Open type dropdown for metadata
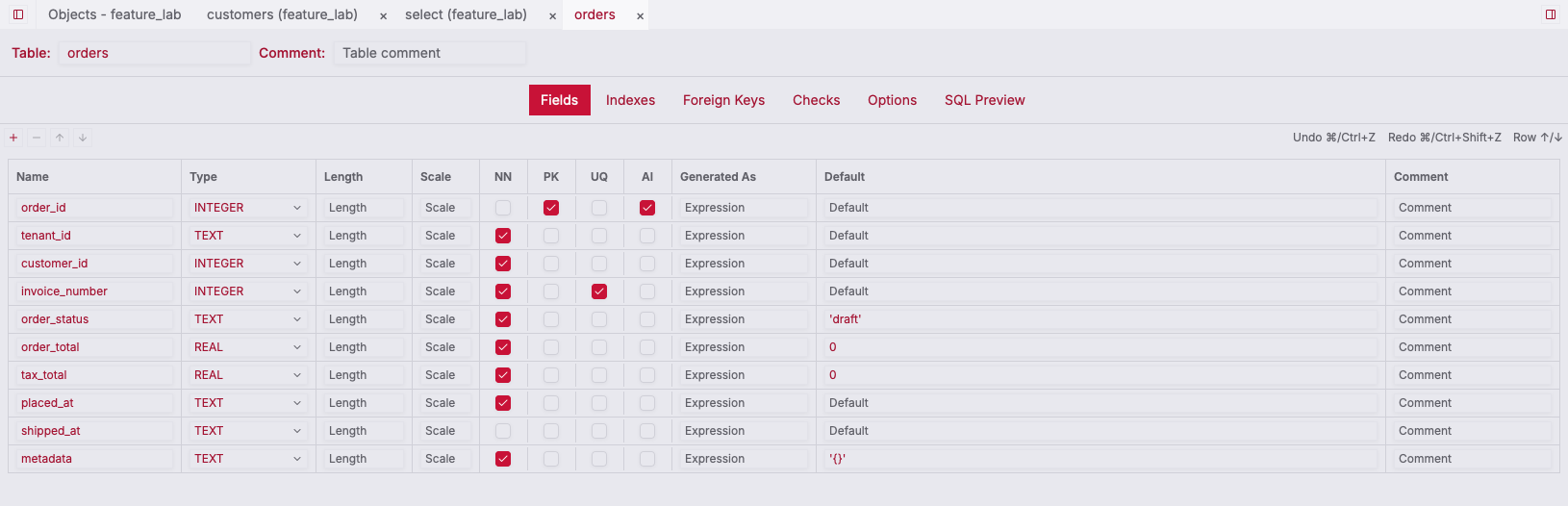The image size is (1568, 506). (248, 459)
